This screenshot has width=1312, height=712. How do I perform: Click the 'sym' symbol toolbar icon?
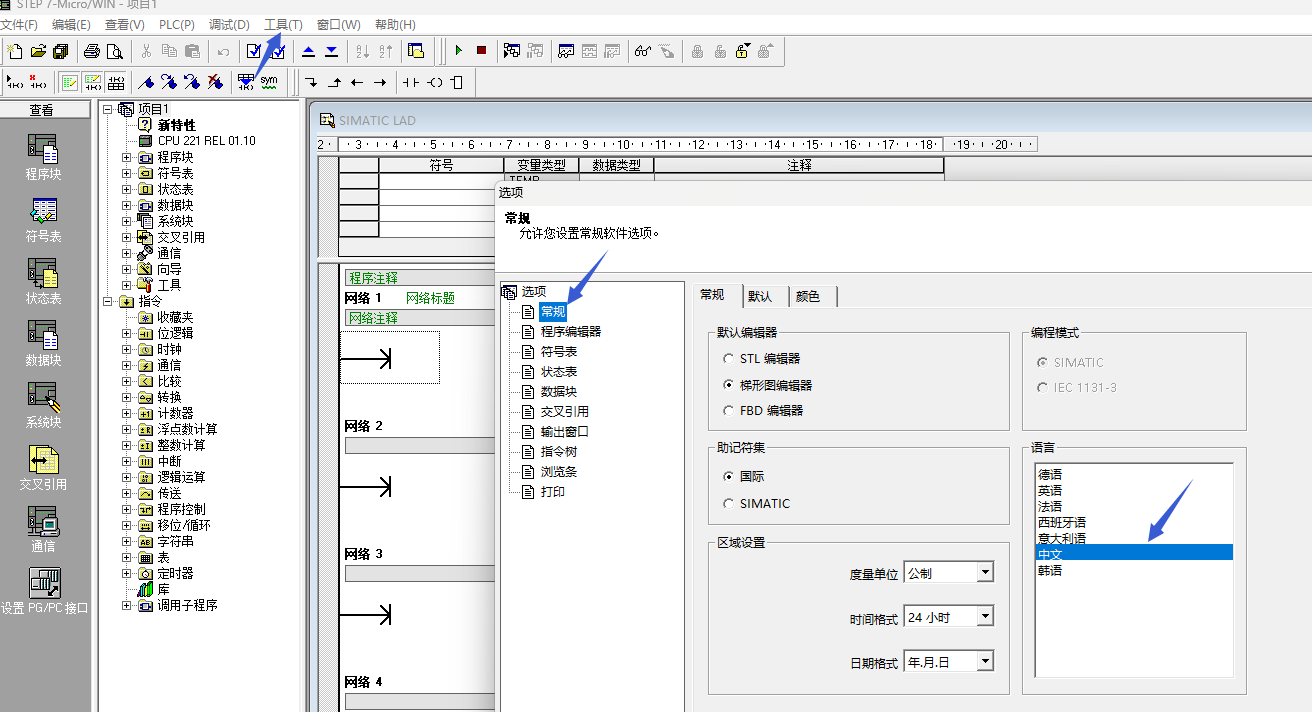269,82
